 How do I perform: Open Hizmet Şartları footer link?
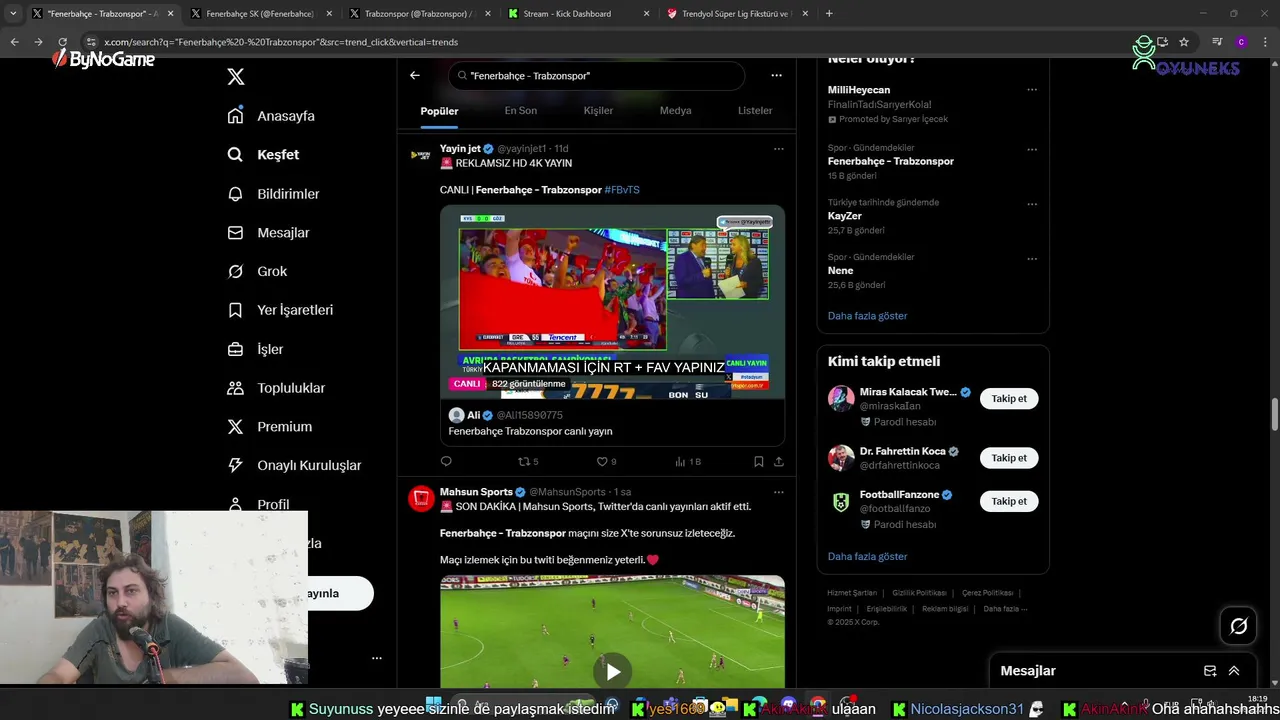coord(852,593)
